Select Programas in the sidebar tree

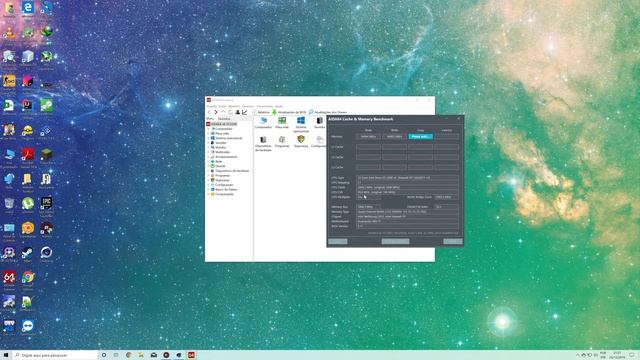(222, 176)
